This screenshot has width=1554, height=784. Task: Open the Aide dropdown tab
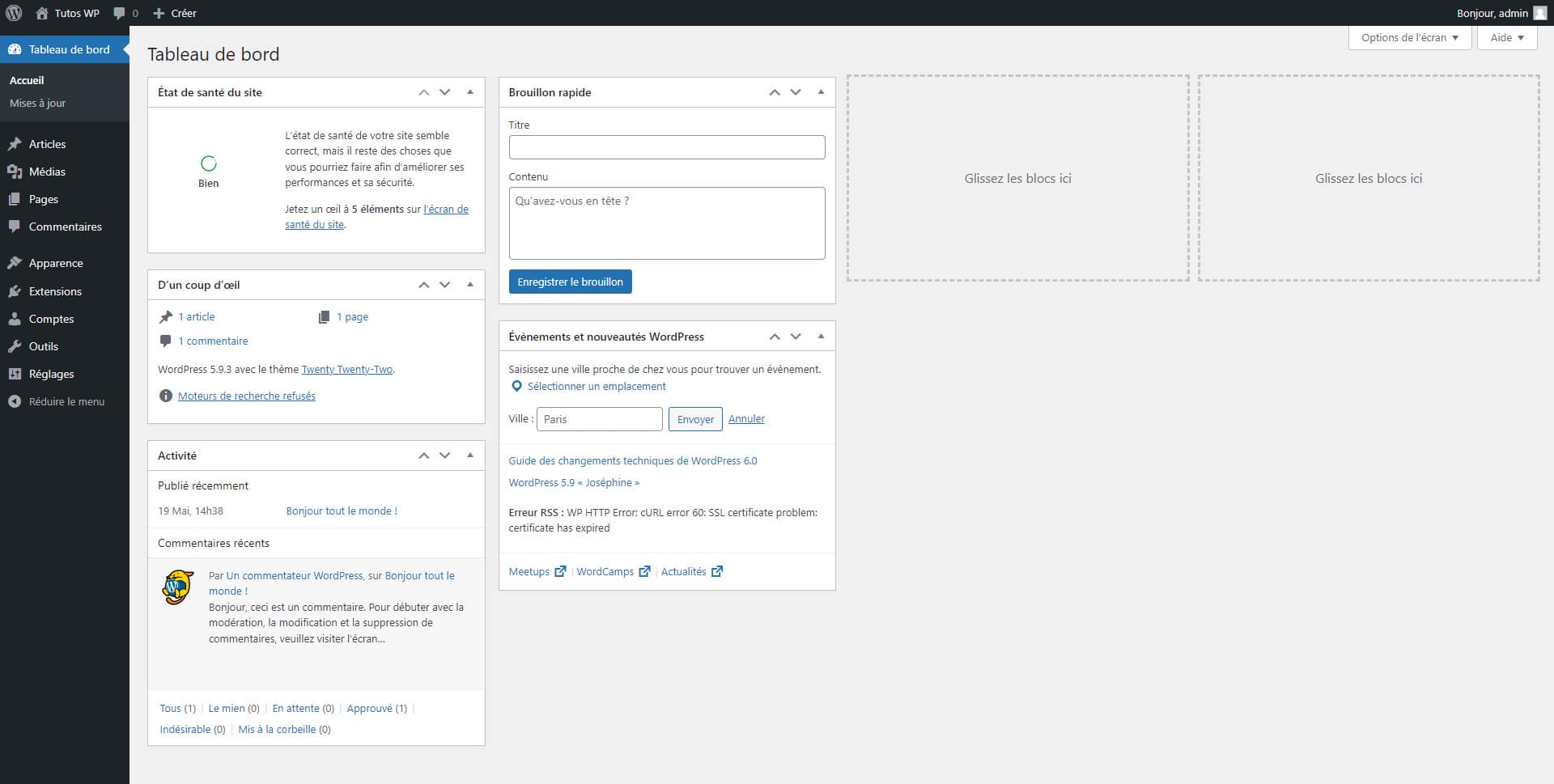click(1506, 37)
